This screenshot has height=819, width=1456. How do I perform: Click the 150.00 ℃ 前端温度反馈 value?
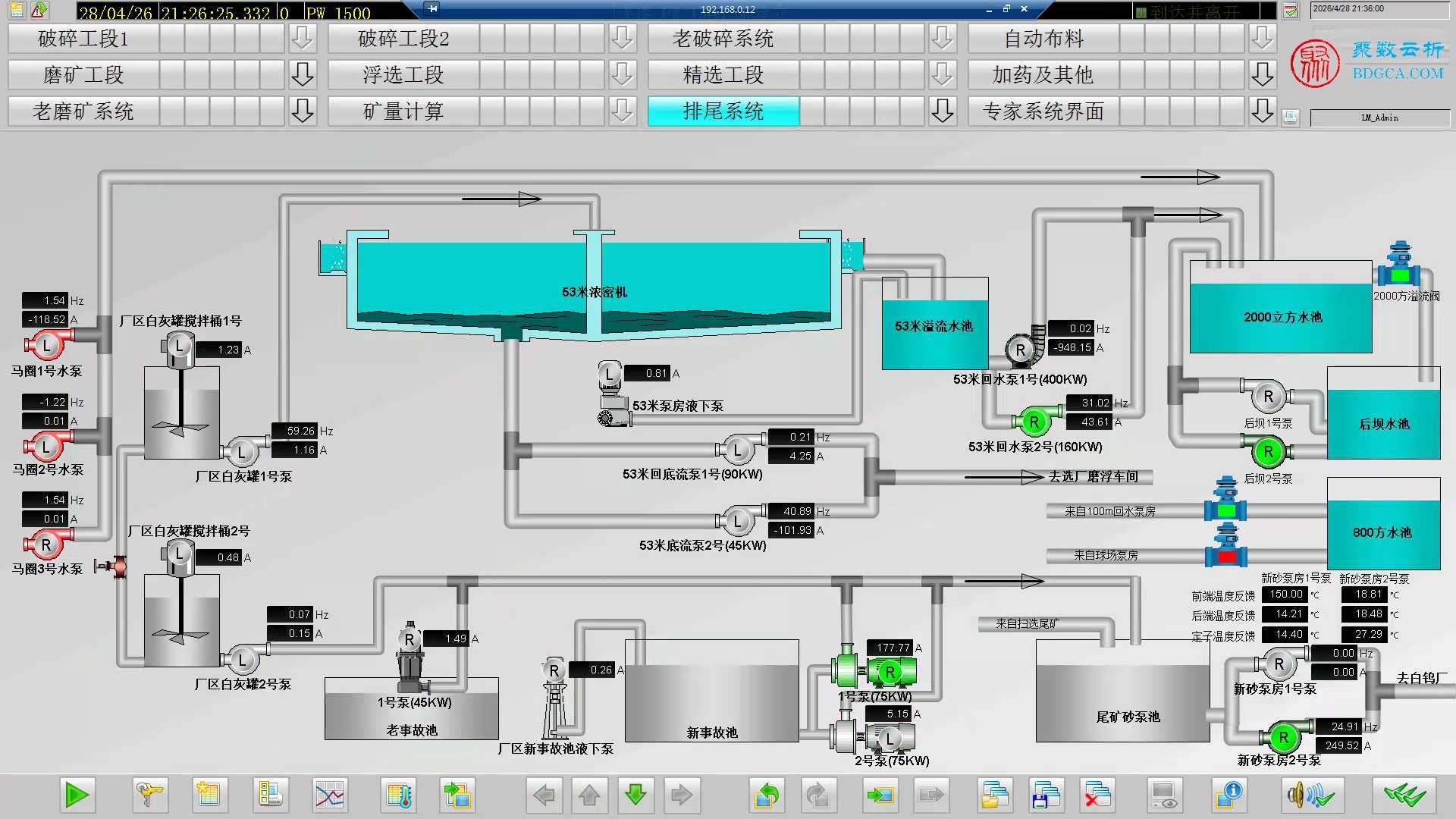pyautogui.click(x=1285, y=595)
